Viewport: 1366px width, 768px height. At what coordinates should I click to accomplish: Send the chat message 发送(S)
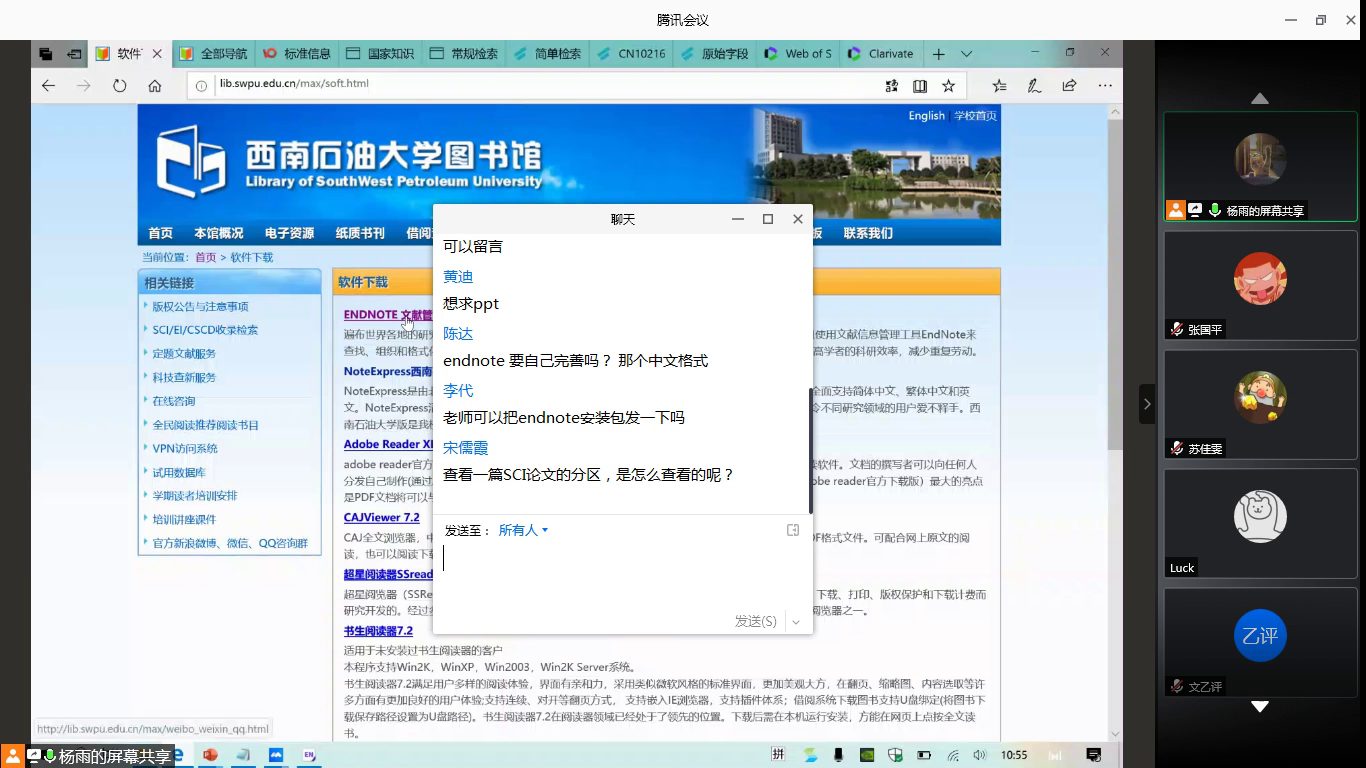755,621
